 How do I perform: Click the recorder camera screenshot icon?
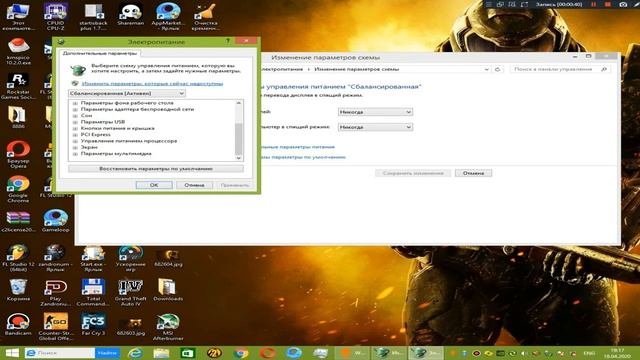coord(623,4)
